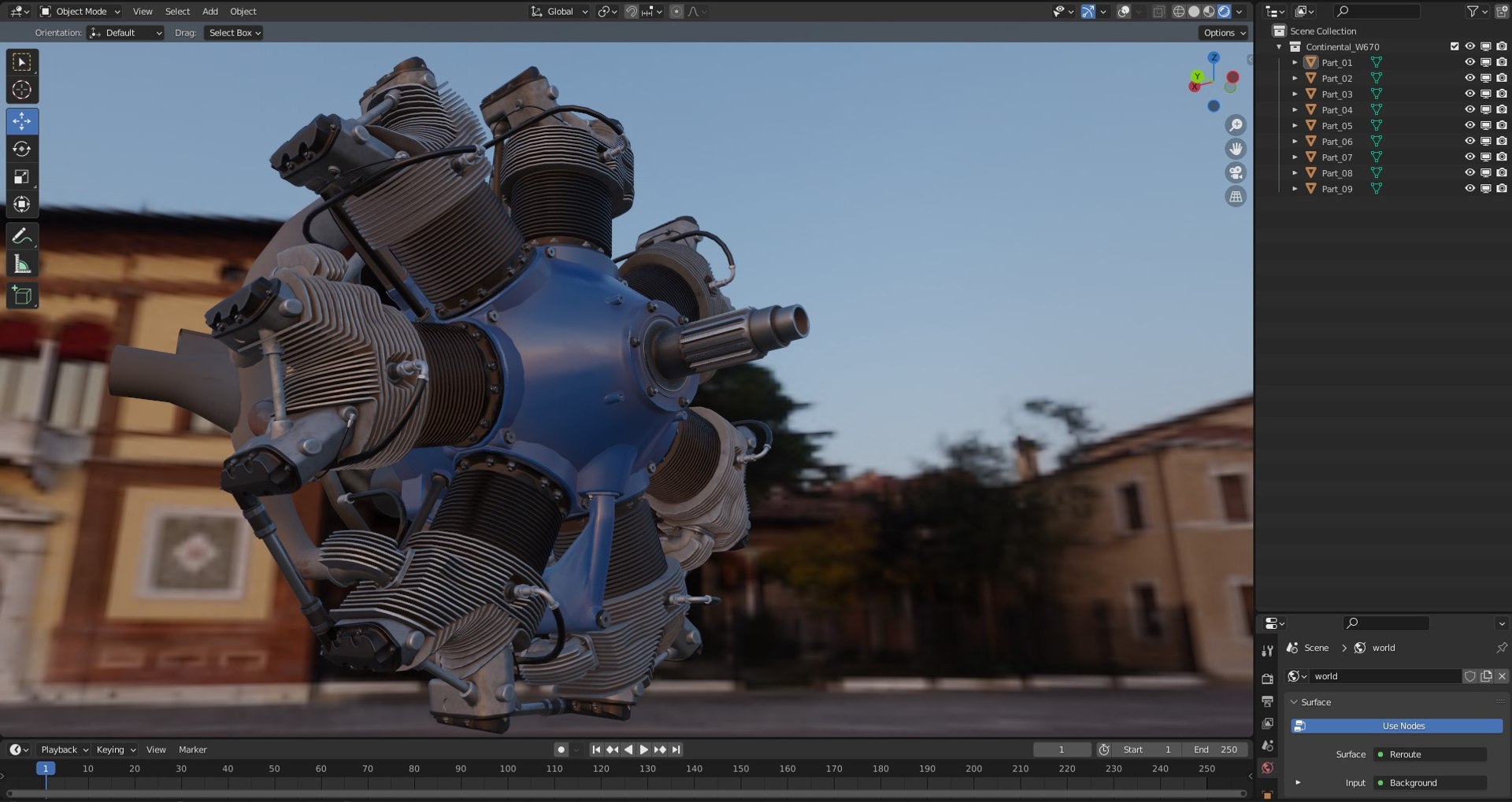Disable Part_07 in viewports monitor icon
Image resolution: width=1512 pixels, height=802 pixels.
click(1485, 157)
